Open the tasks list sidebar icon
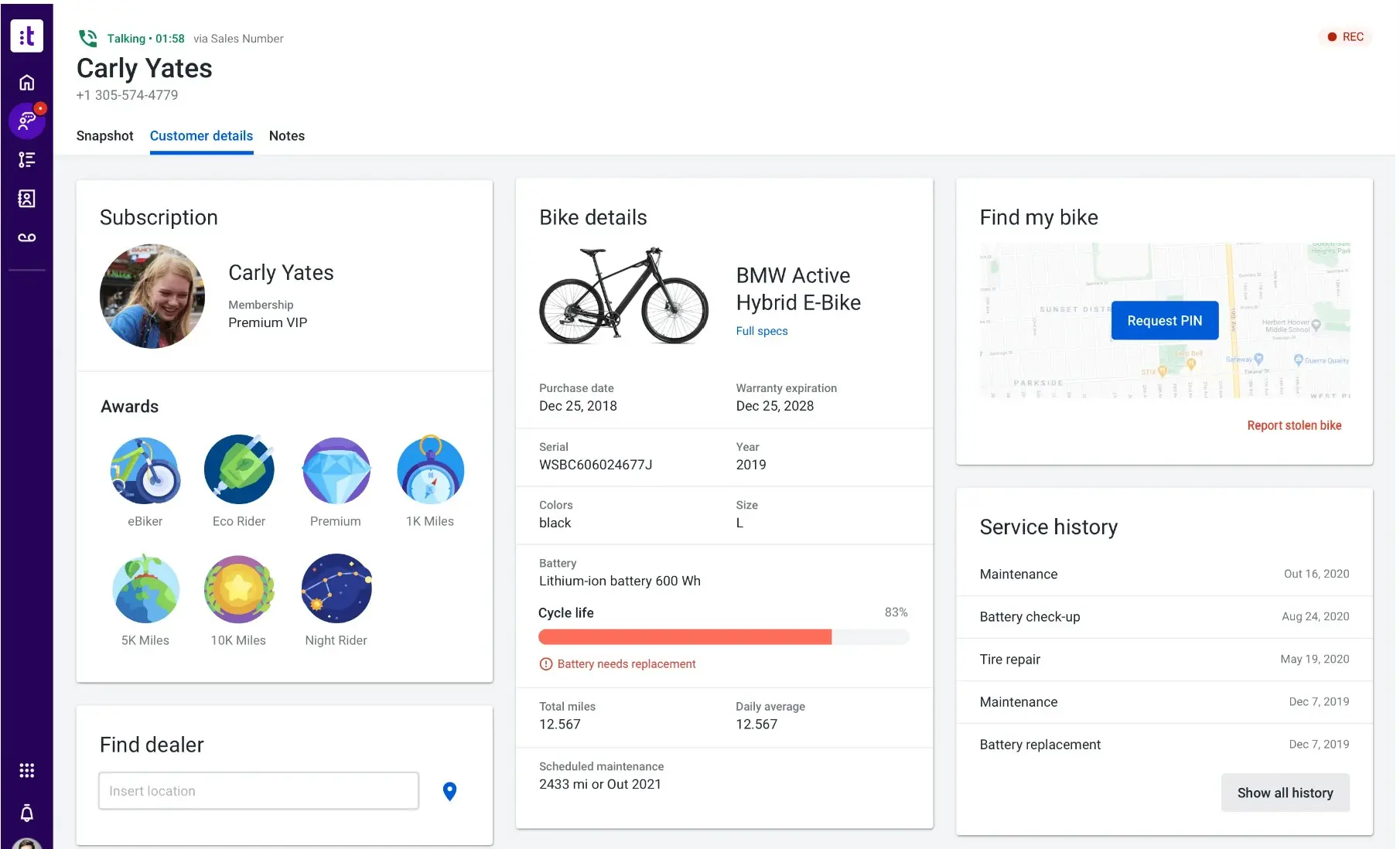This screenshot has height=849, width=1400. pyautogui.click(x=26, y=159)
